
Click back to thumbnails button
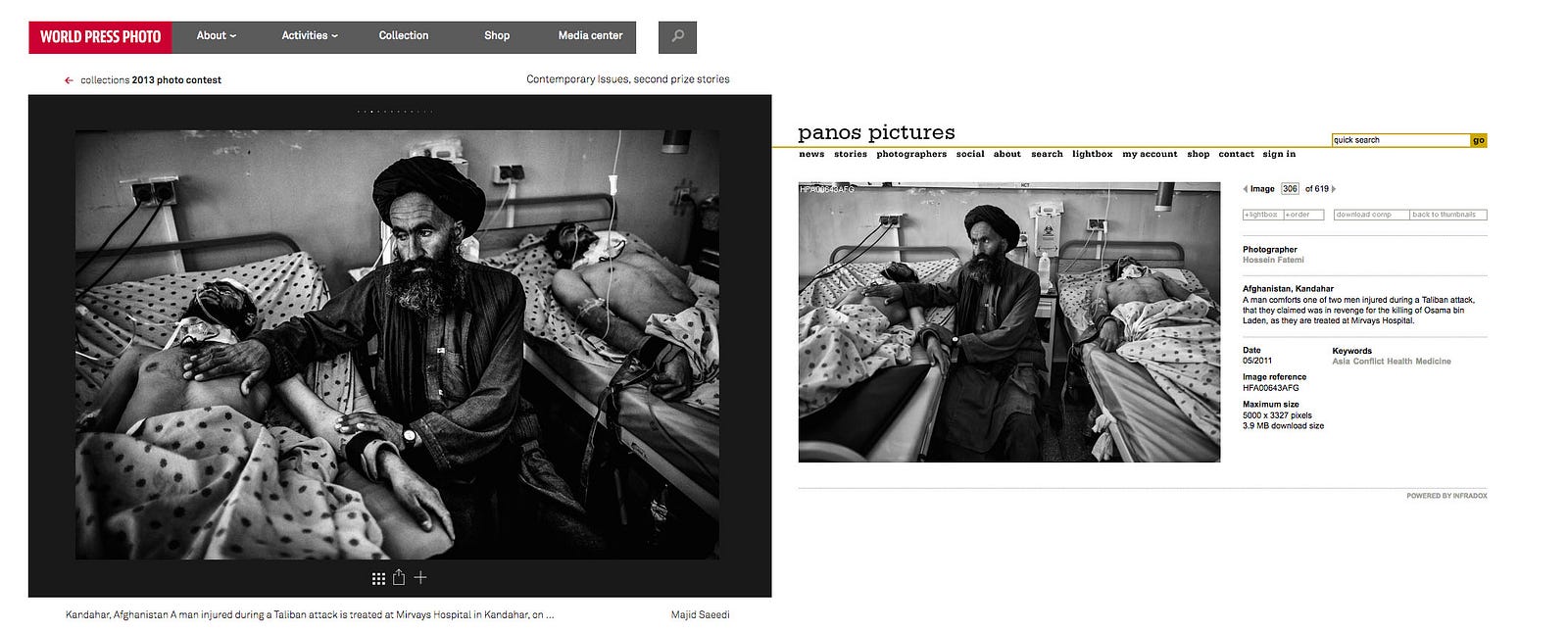pyautogui.click(x=1448, y=215)
